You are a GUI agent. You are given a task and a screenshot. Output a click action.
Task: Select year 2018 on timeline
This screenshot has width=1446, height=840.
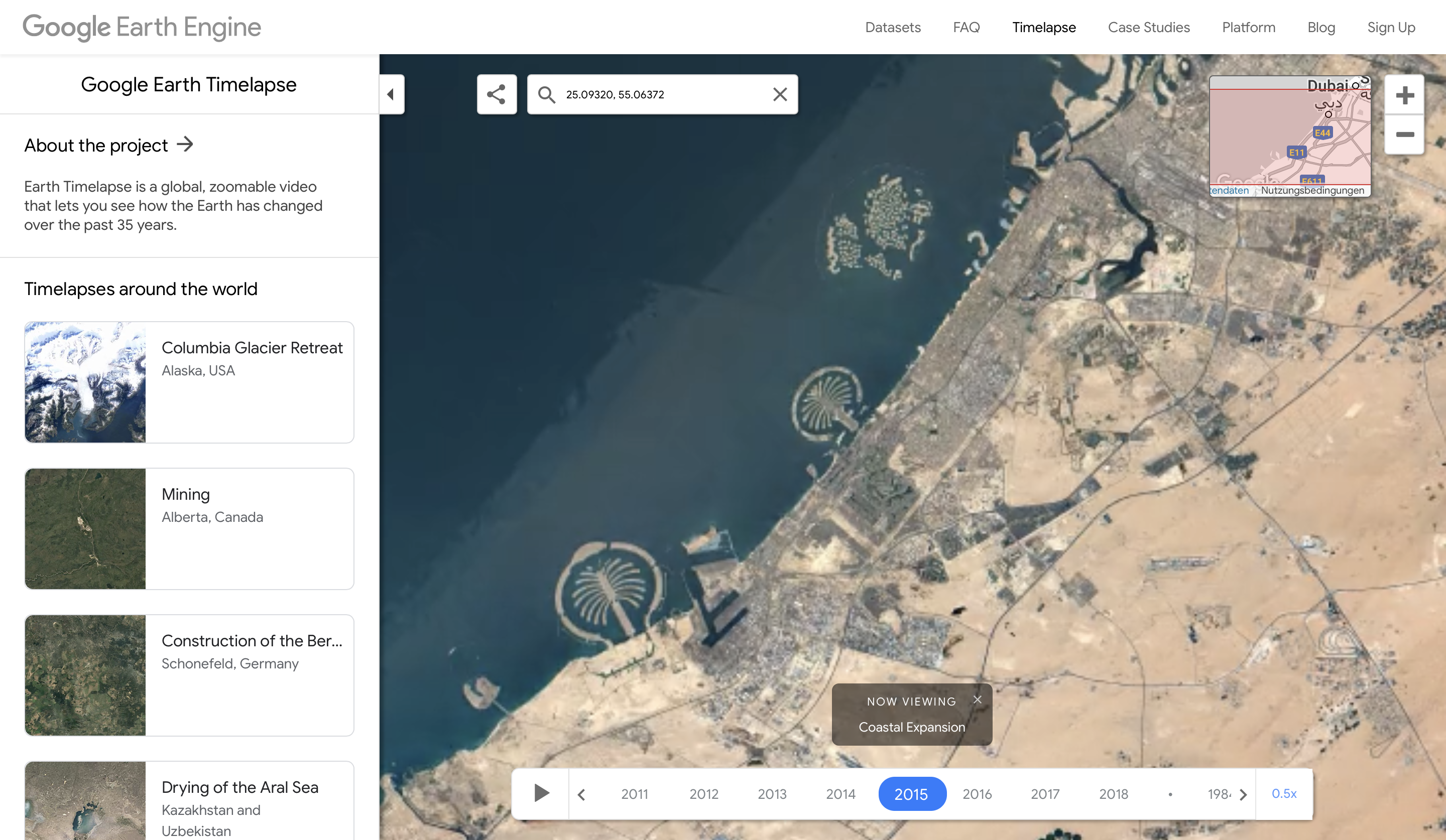1113,794
